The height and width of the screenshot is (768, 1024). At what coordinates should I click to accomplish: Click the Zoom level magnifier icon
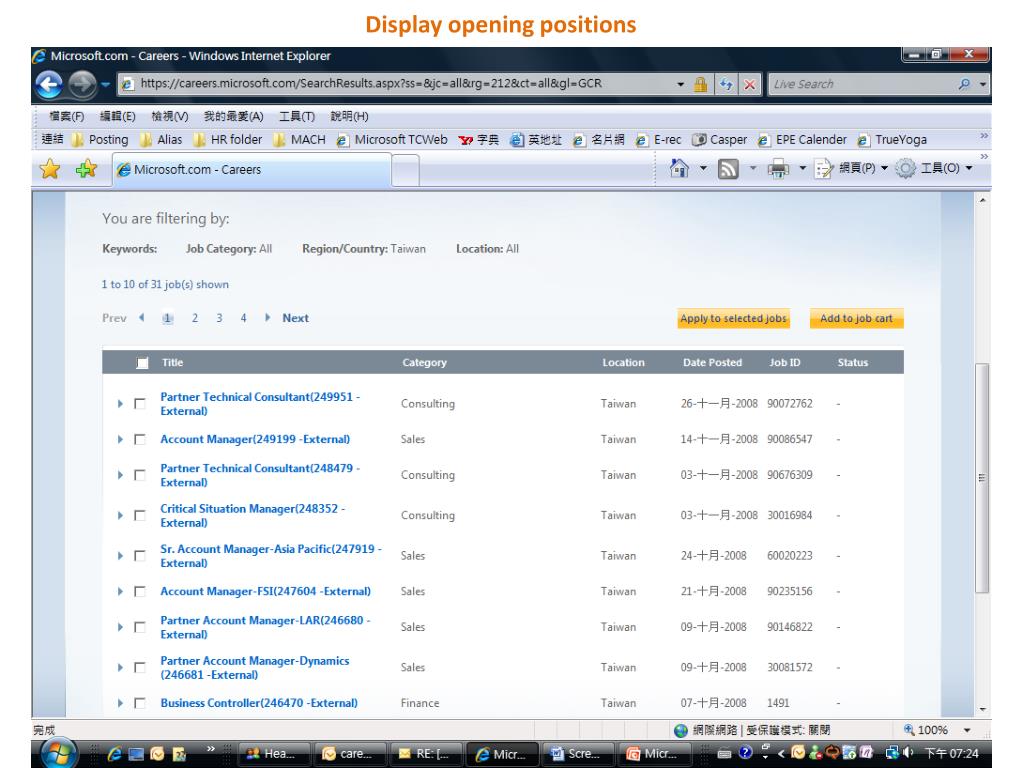[x=909, y=729]
